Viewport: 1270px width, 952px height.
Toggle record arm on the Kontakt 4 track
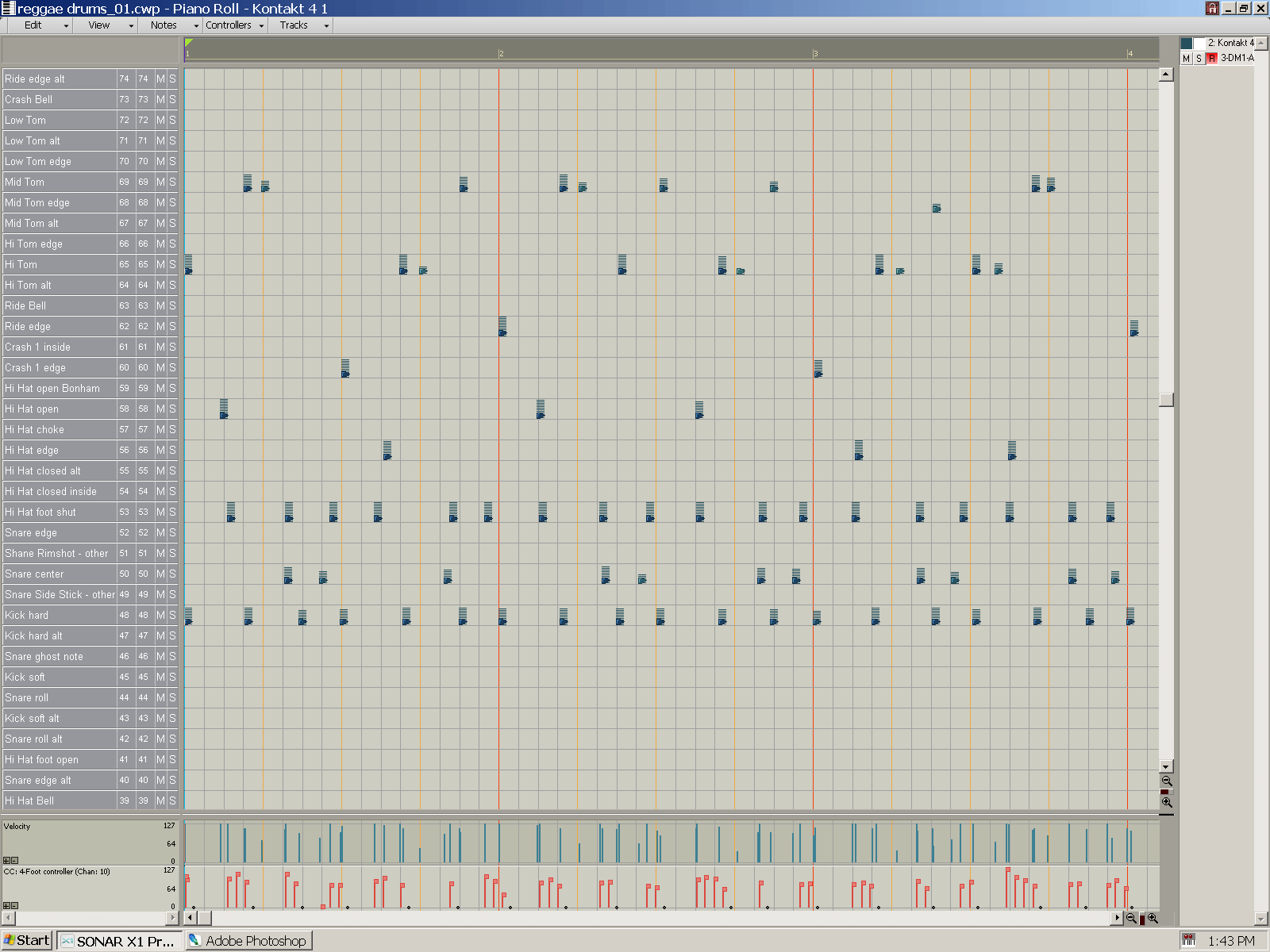(x=1211, y=58)
